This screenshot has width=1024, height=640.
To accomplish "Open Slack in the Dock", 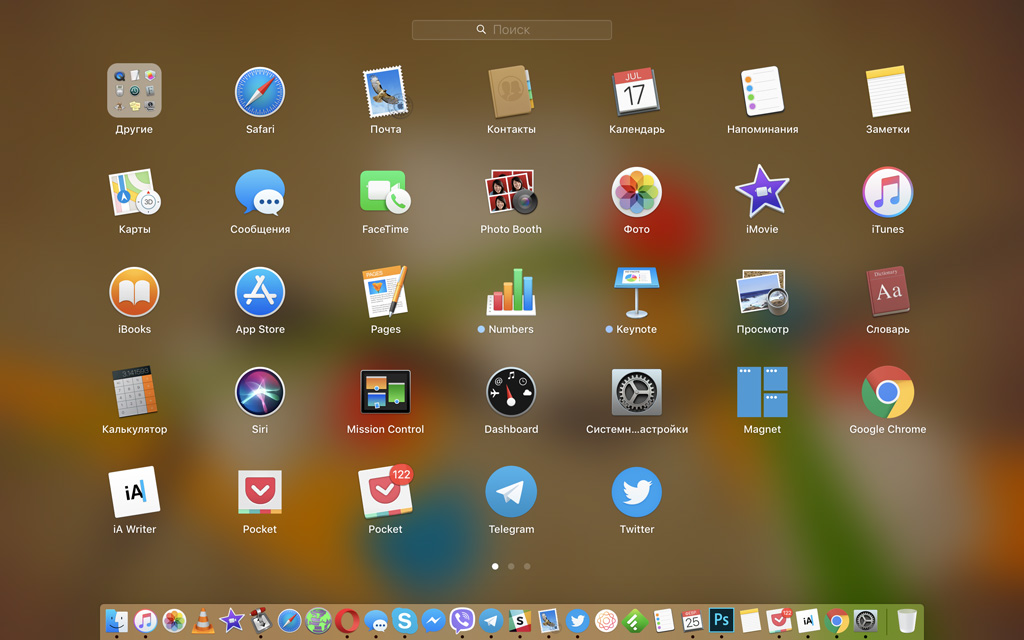I will 520,620.
